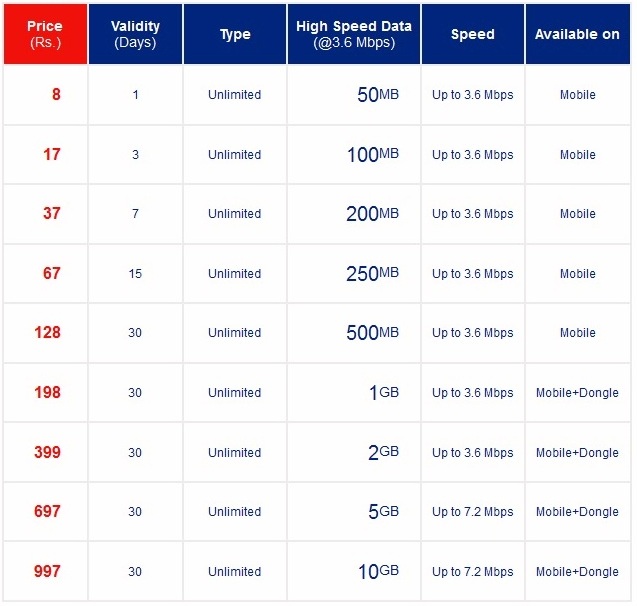Viewport: 637px width, 606px height.
Task: Select the Rs. 8 plan price
Action: tap(56, 95)
